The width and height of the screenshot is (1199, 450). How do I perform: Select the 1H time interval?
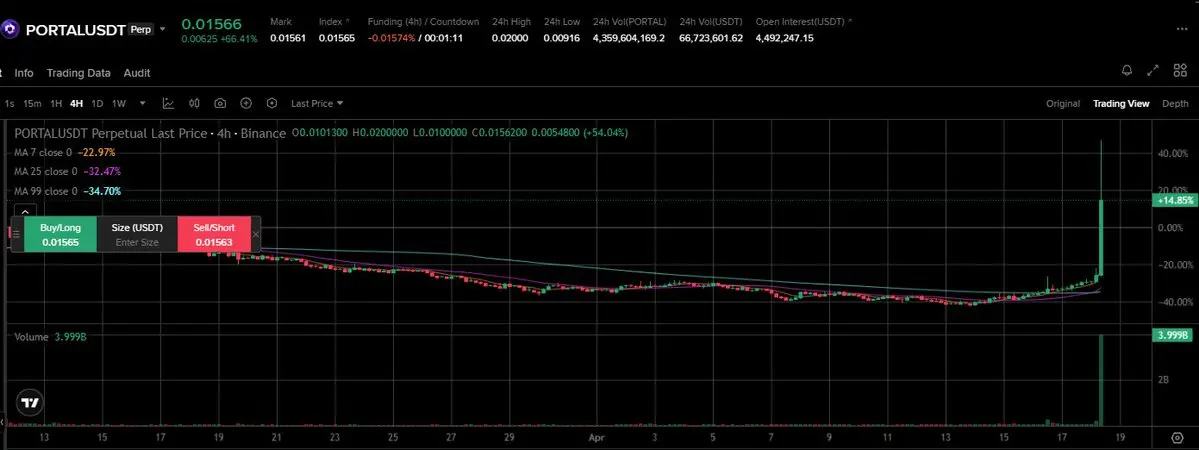tap(56, 103)
